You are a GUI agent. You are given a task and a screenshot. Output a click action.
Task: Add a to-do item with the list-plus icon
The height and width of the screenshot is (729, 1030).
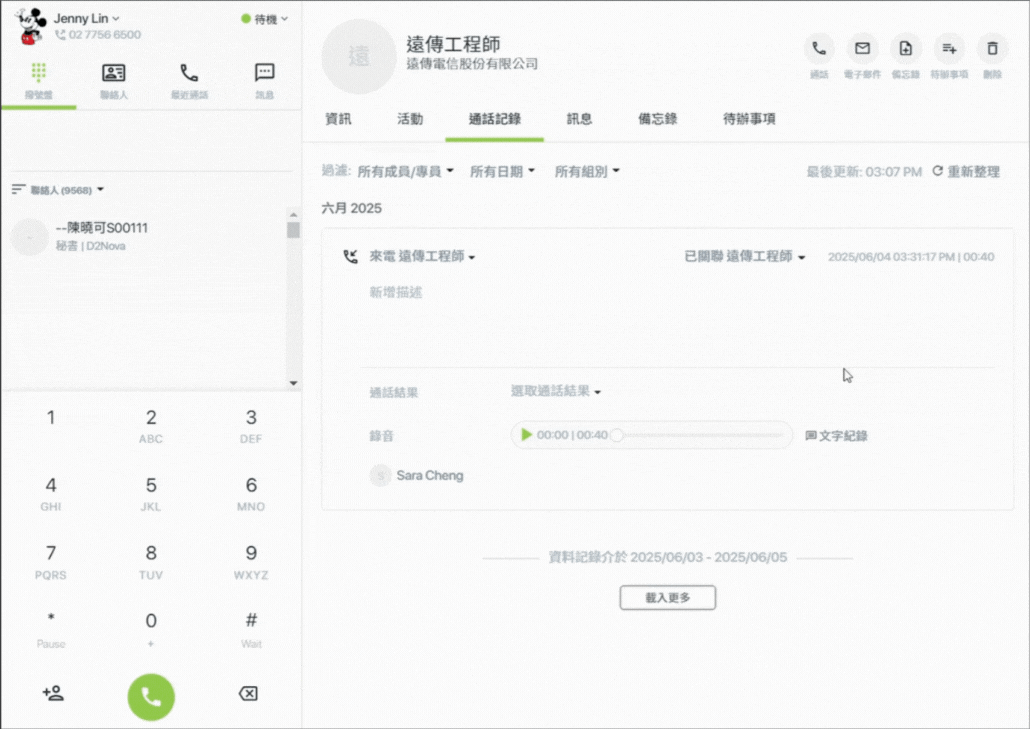(x=949, y=49)
